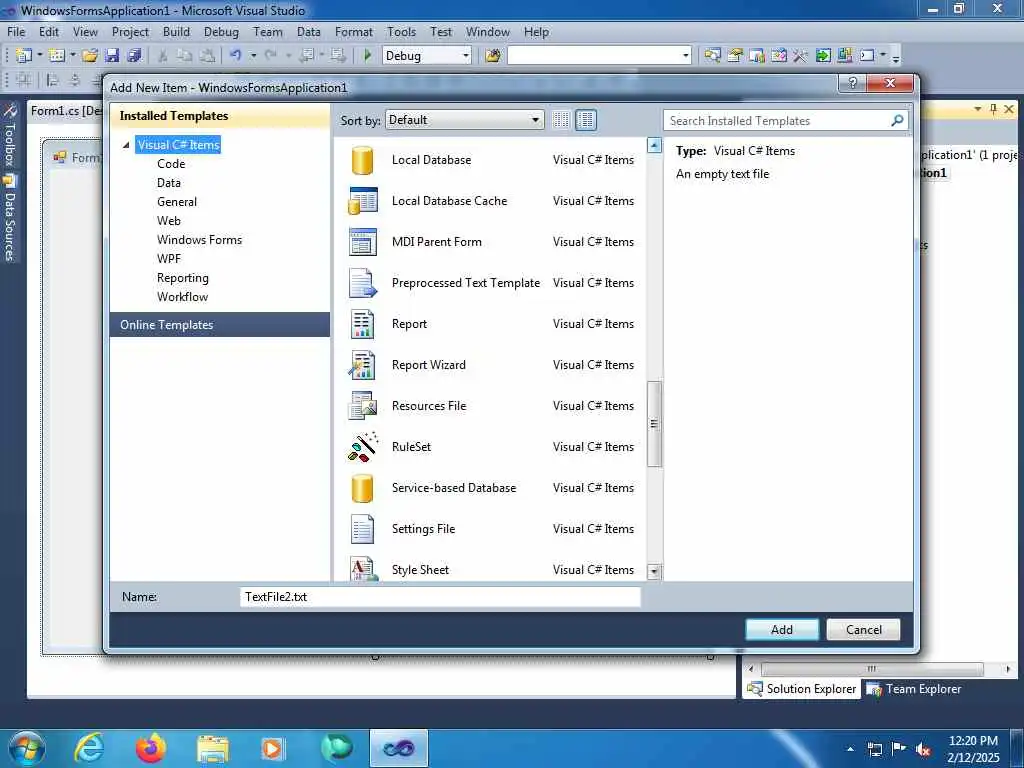Collapse the Visual C# Items tree node

[126, 145]
